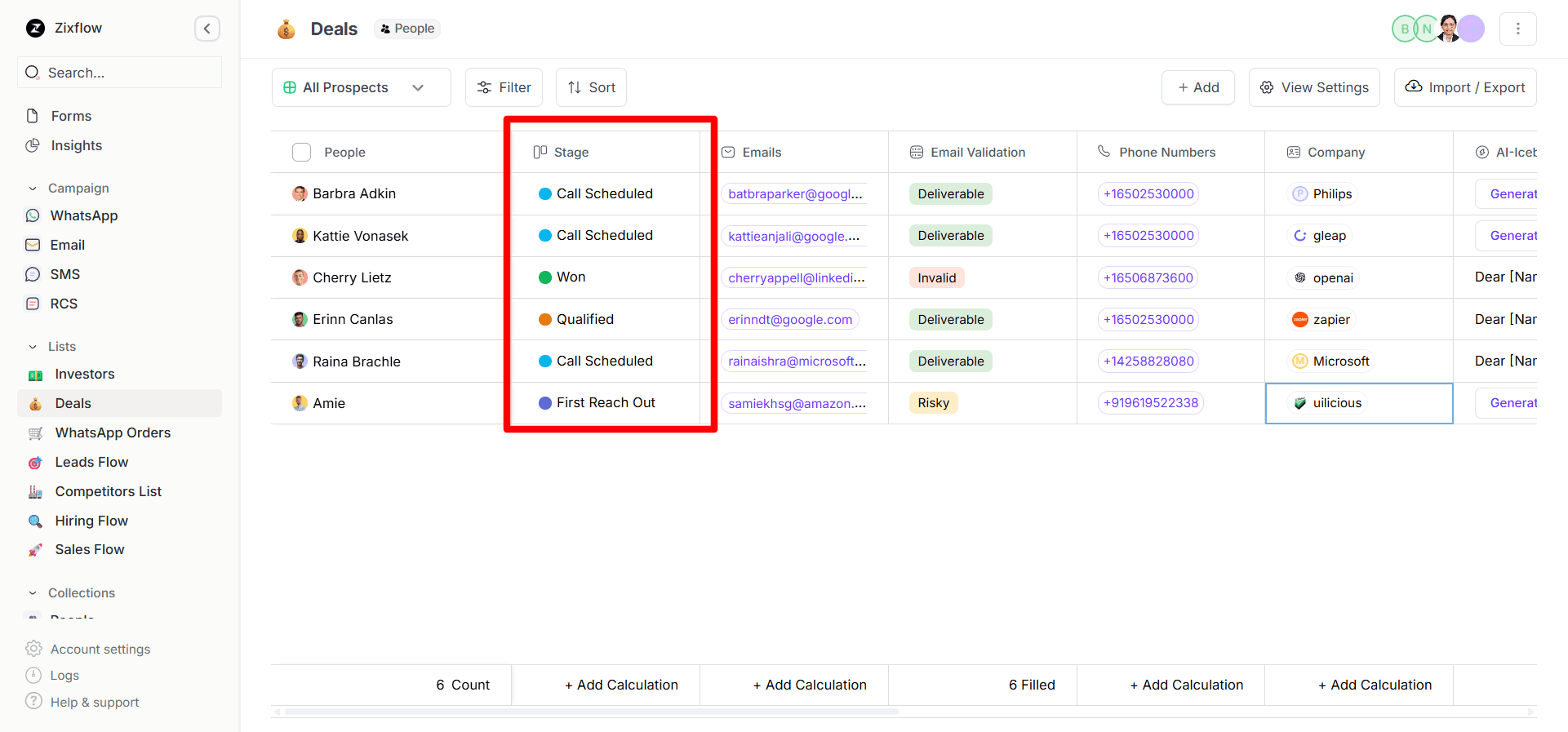Open the All Prospects view dropdown
This screenshot has height=732, width=1568.
click(x=362, y=87)
